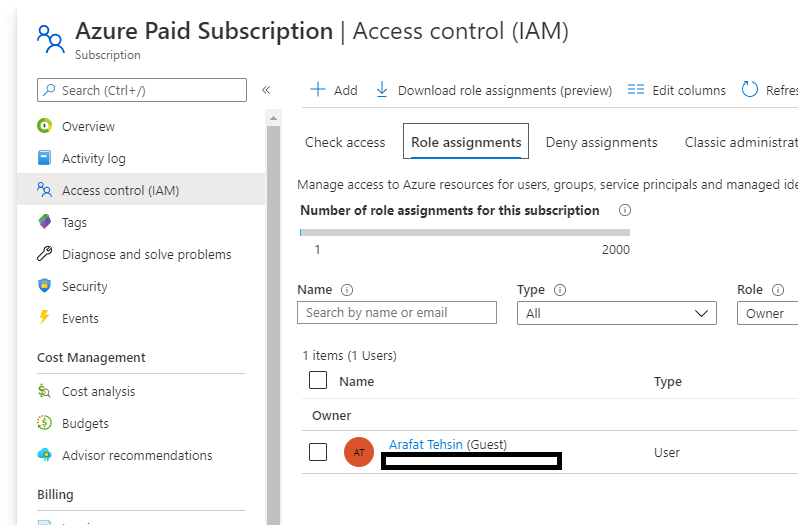Image resolution: width=810 pixels, height=525 pixels.
Task: Open the Arafat Tehsin user link
Action: (x=425, y=444)
